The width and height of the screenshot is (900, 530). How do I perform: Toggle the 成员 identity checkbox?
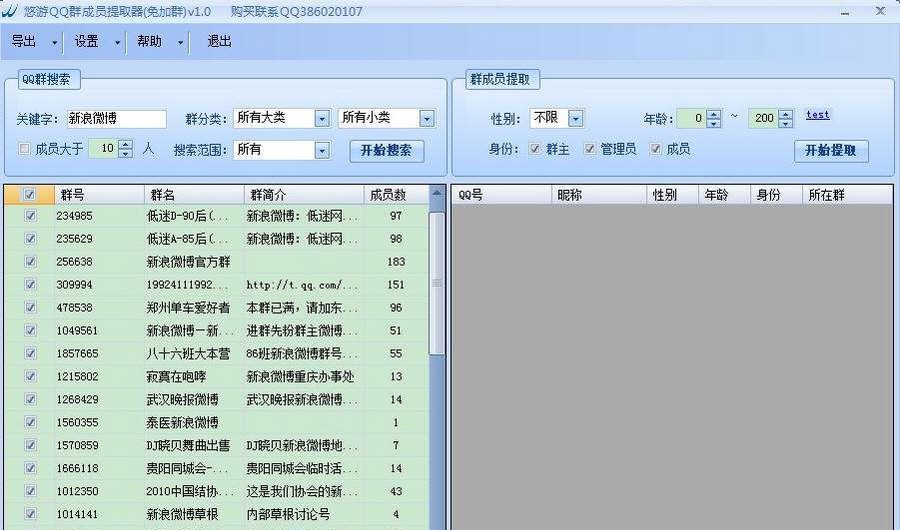click(655, 149)
